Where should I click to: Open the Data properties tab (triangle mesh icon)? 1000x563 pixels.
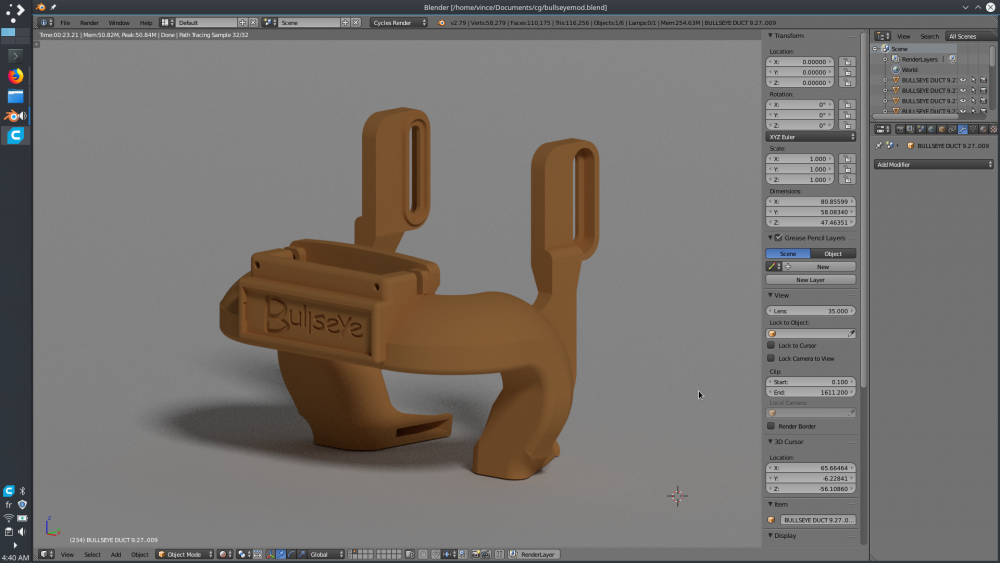973,129
